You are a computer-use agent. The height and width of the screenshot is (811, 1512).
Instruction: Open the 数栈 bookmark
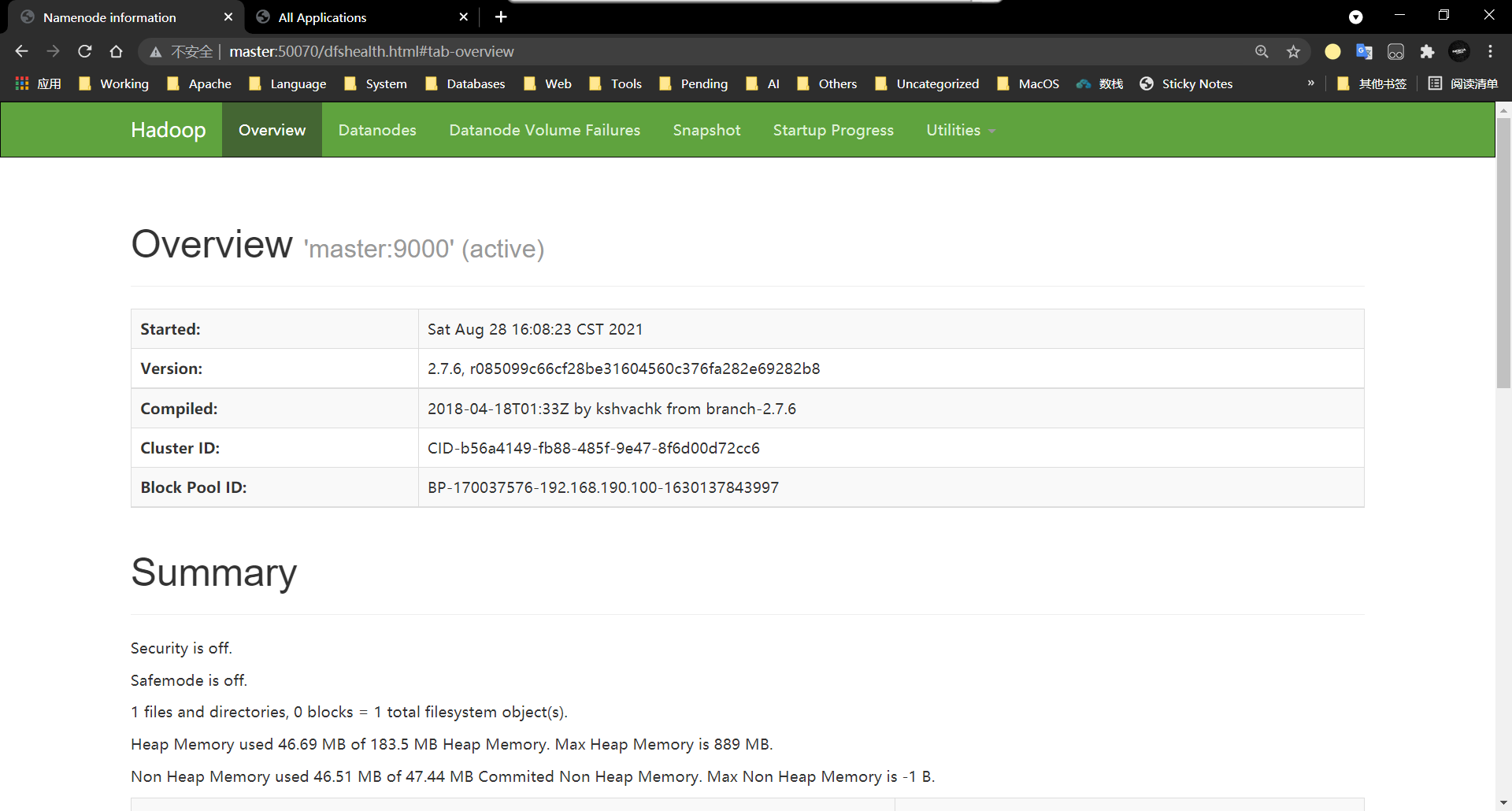(x=1100, y=83)
